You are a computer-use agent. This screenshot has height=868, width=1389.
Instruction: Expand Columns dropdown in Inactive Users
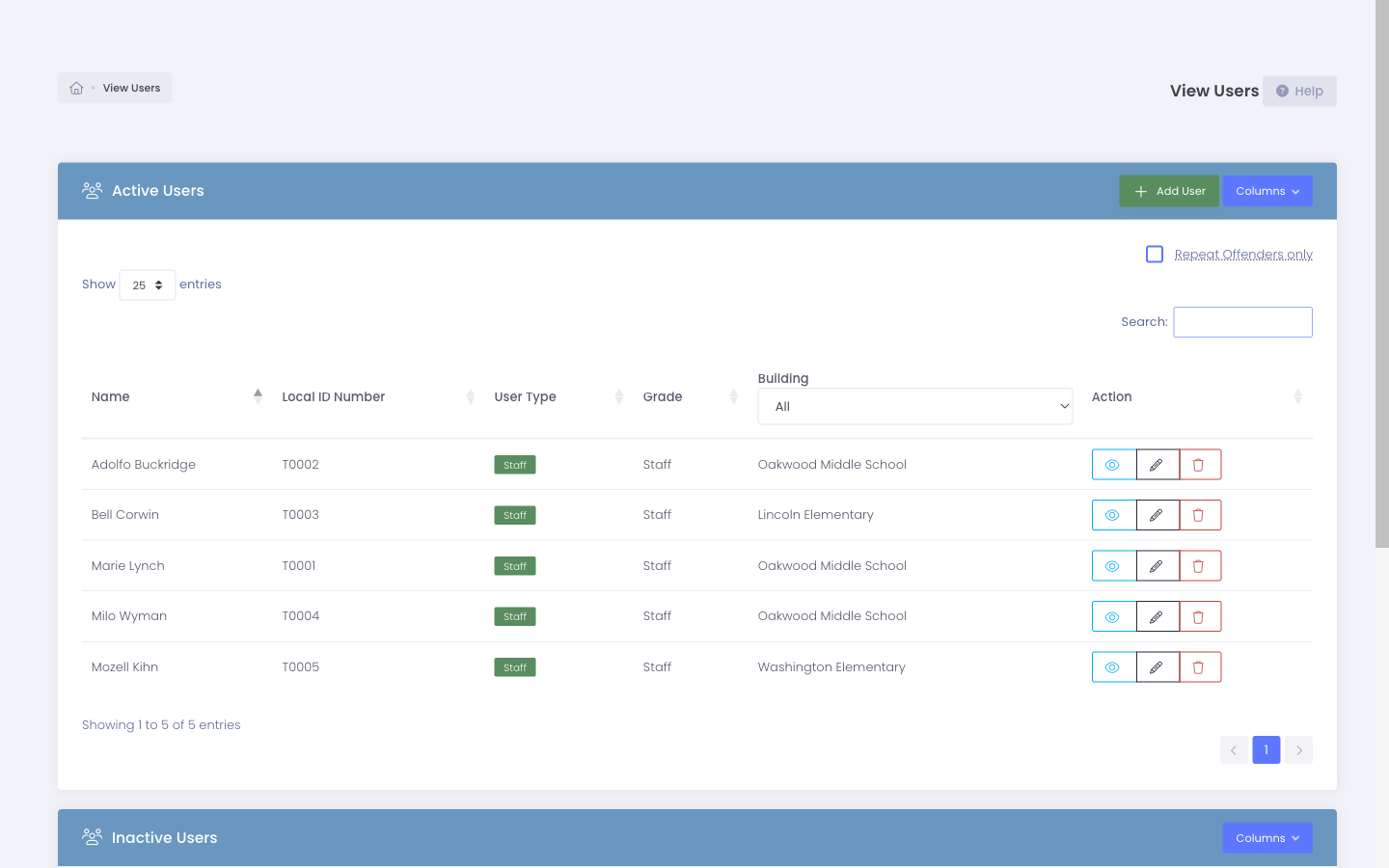[1267, 838]
